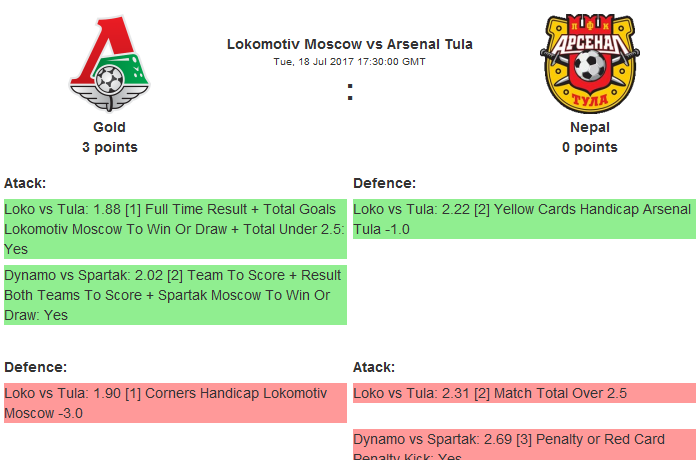700x460 pixels.
Task: Select the 2.22 Yellow Cards Handicap bet
Action: pyautogui.click(x=524, y=219)
